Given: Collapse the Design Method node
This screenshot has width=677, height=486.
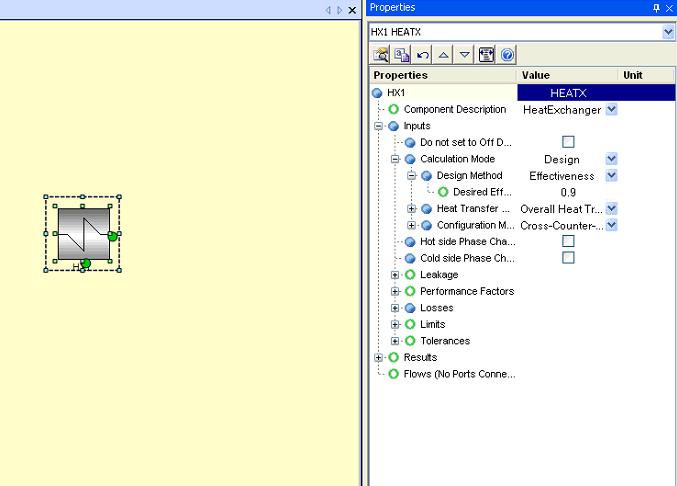Looking at the screenshot, I should coord(411,175).
